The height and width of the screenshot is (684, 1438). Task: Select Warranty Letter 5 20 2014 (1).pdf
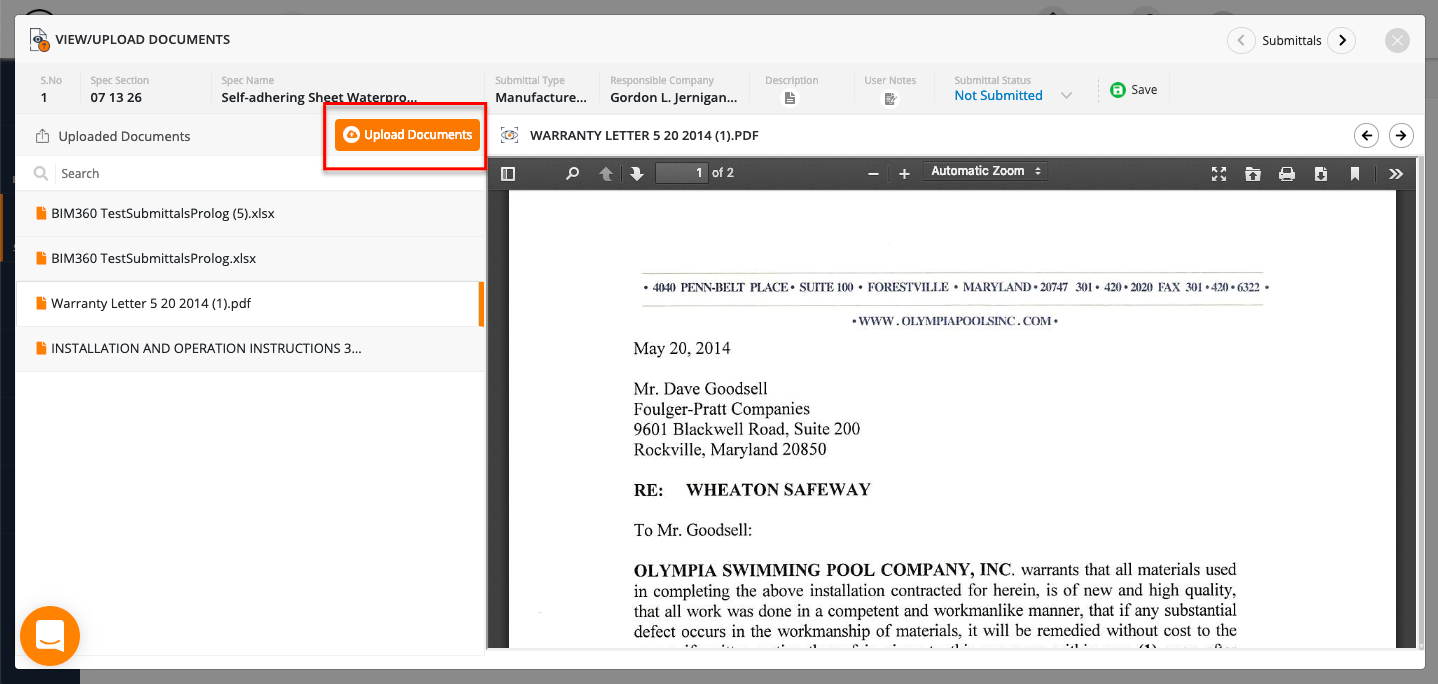(250, 304)
